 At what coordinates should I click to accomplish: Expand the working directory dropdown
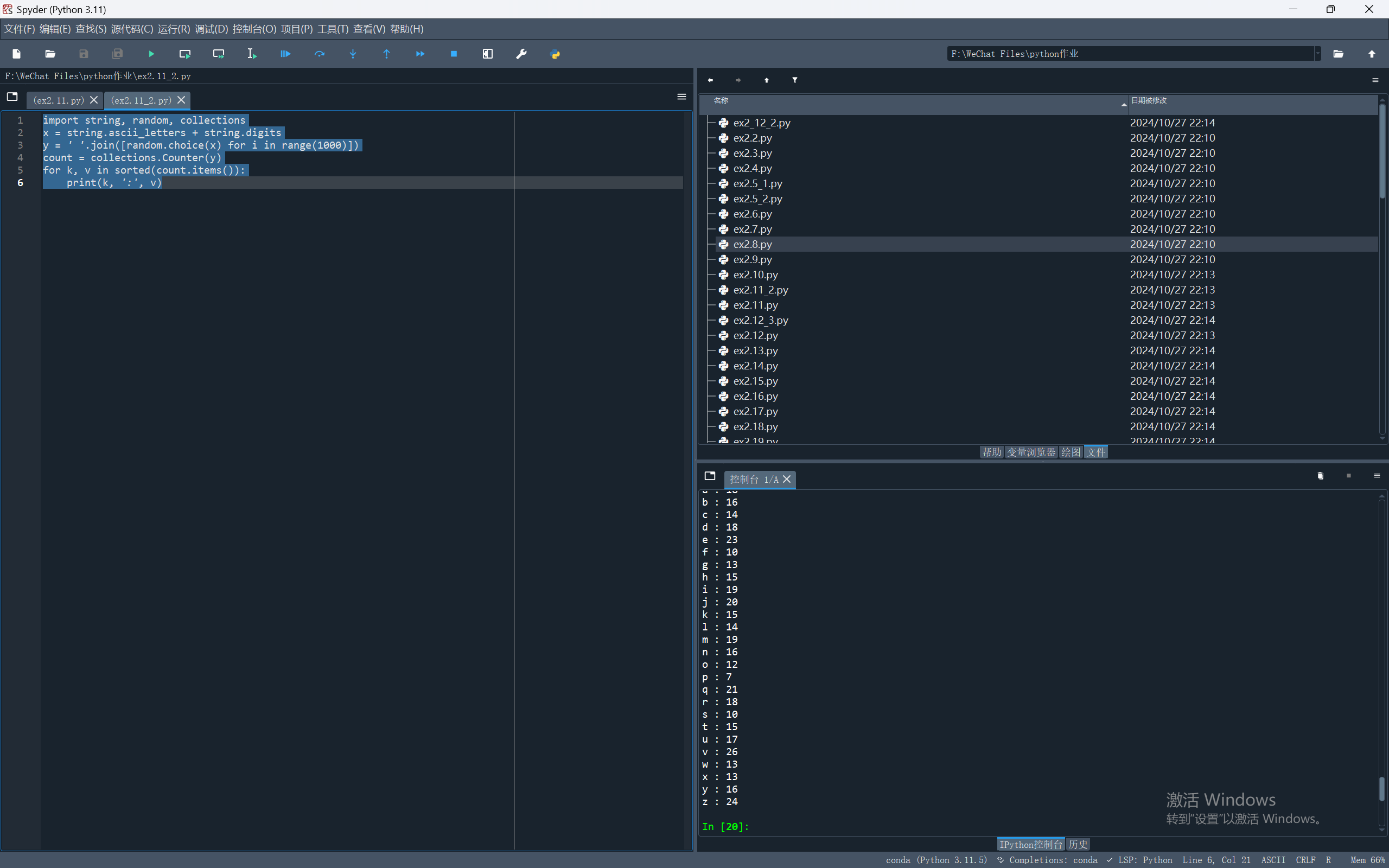(1317, 54)
